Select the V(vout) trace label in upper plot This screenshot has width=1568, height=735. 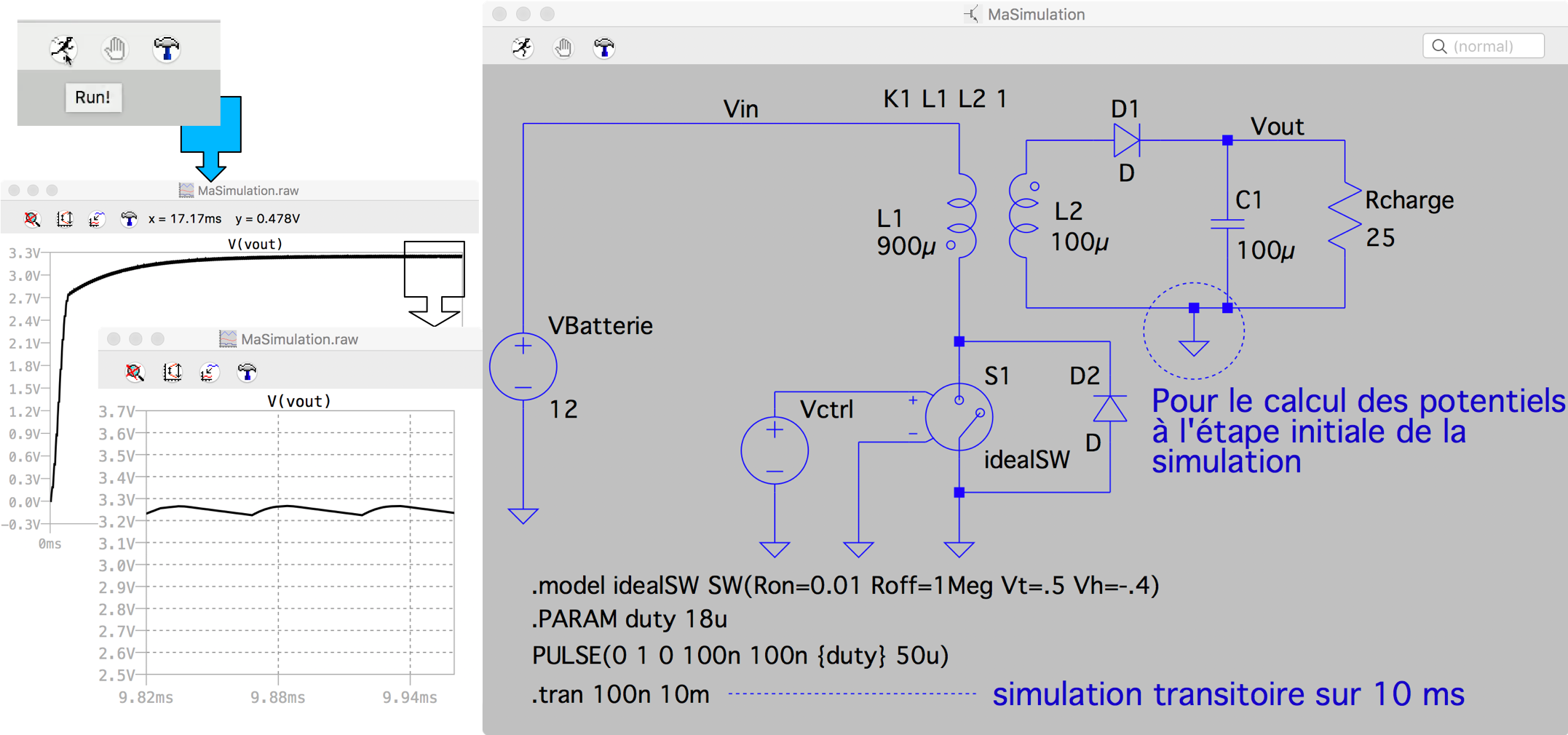coord(255,244)
